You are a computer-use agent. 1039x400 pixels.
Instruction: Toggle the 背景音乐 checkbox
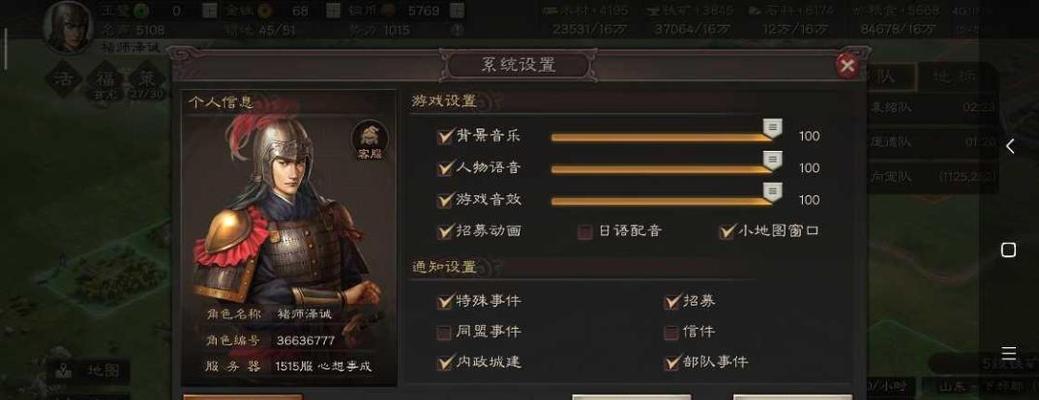click(x=445, y=136)
